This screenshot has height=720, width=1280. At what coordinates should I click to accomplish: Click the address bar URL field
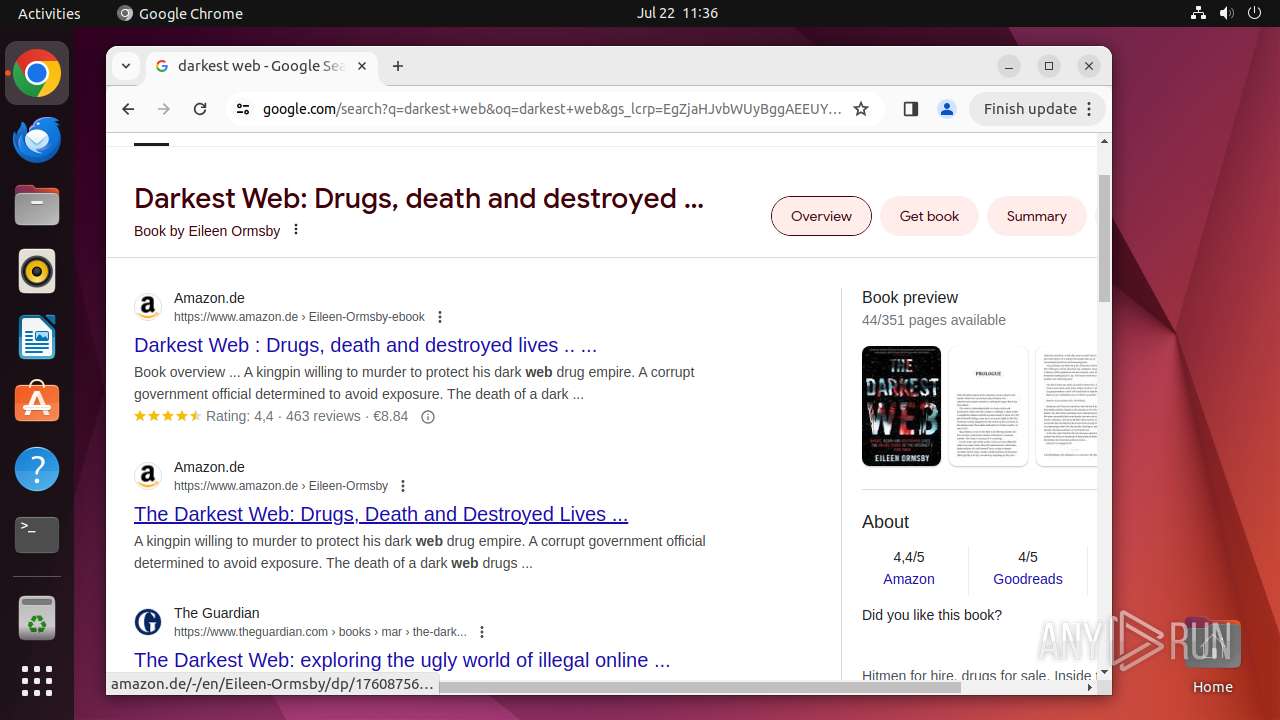tap(552, 109)
